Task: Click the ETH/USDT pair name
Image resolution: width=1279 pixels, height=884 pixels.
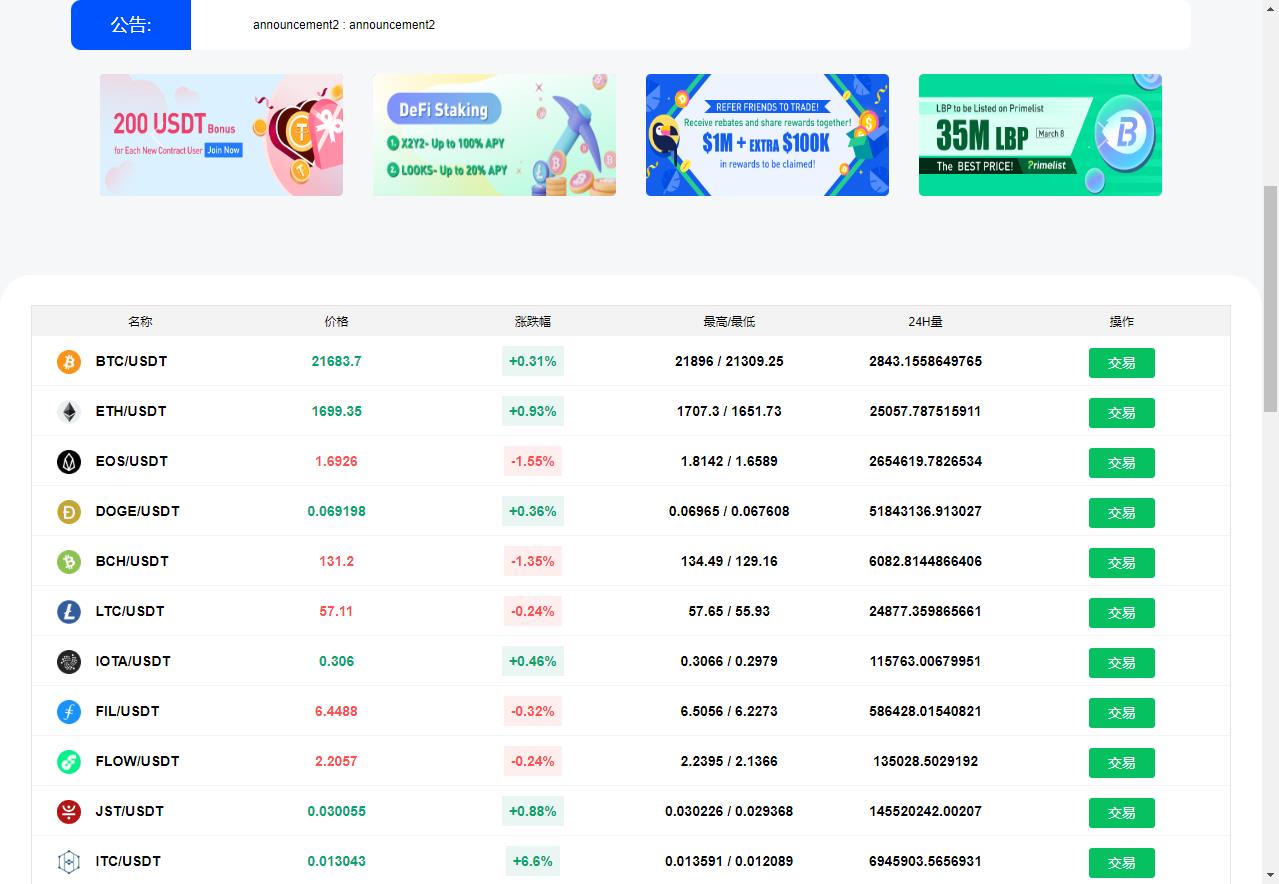Action: (x=131, y=411)
